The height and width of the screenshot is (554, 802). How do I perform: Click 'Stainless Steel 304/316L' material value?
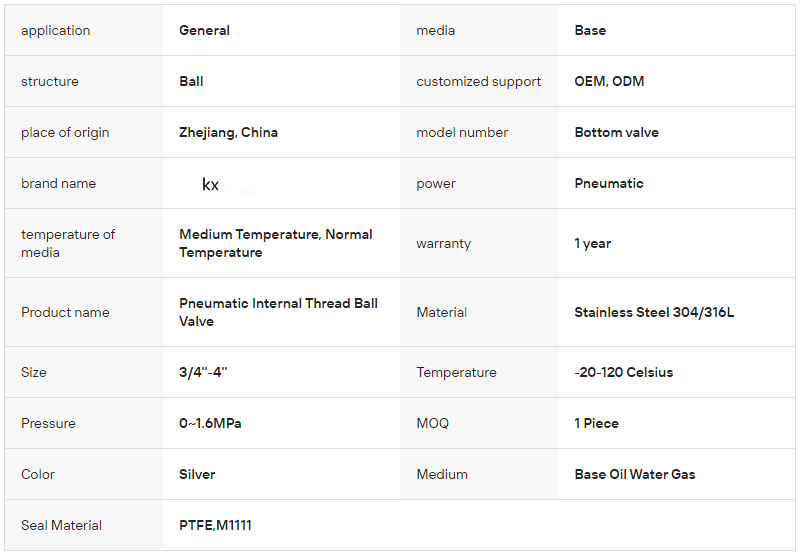pyautogui.click(x=654, y=313)
